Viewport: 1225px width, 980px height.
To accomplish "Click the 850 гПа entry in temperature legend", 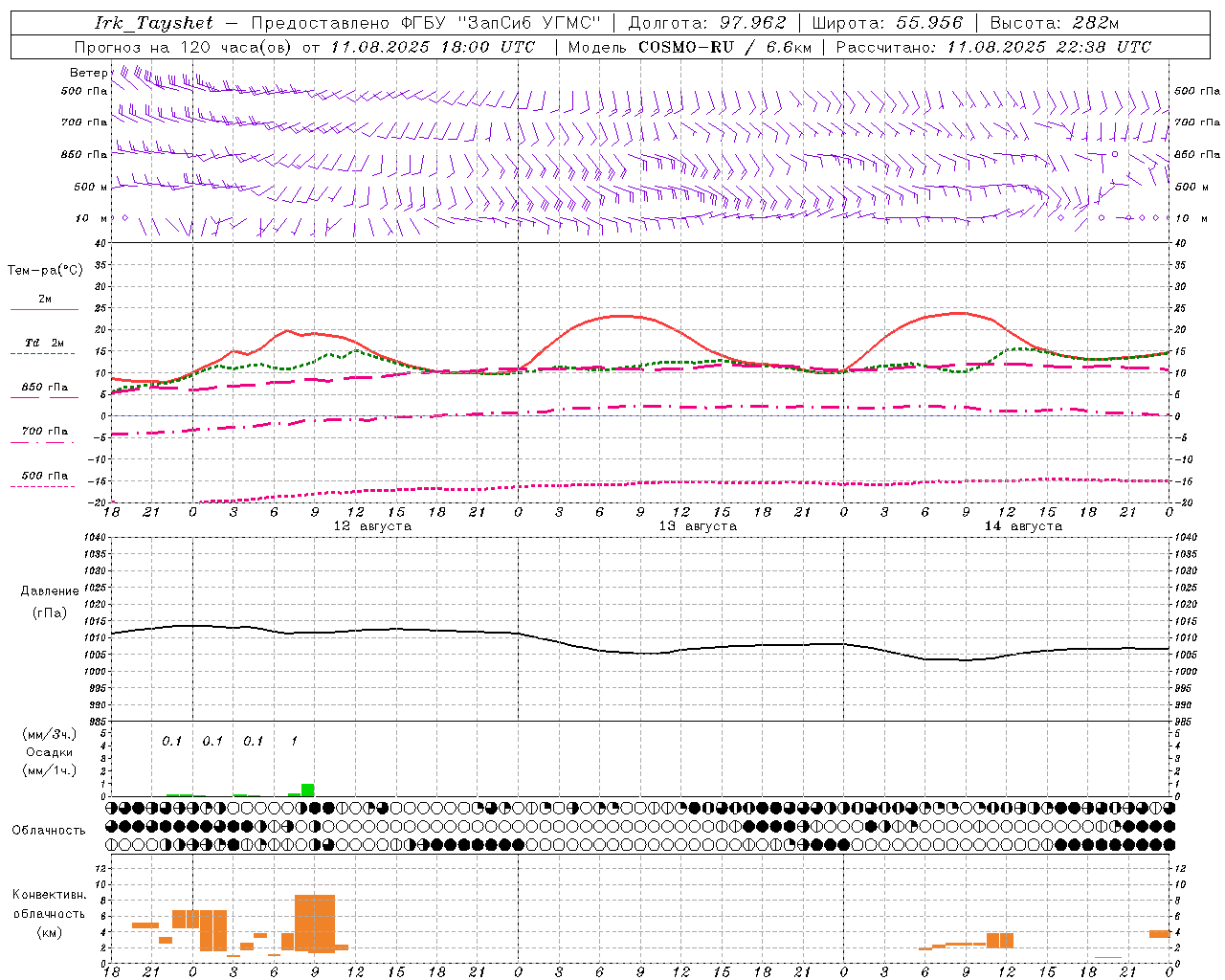I will tap(44, 387).
